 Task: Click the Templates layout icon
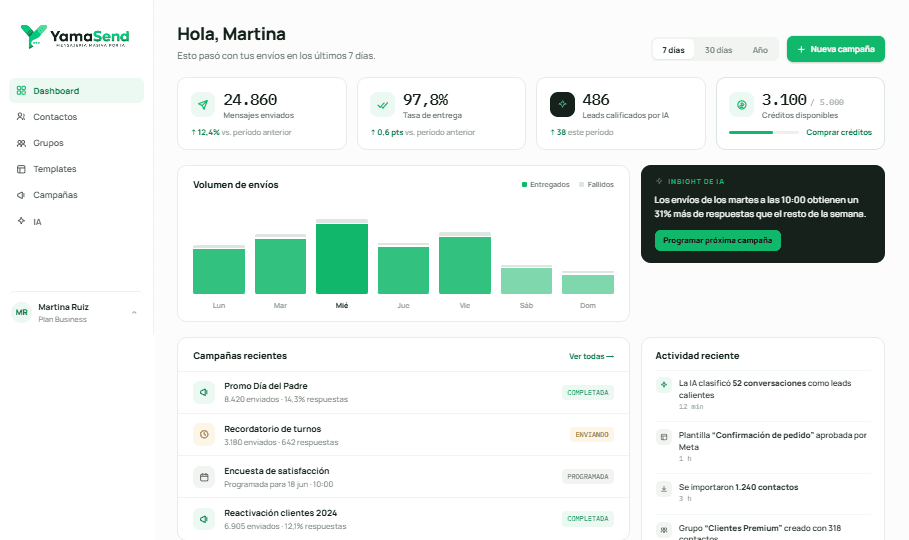coord(21,169)
